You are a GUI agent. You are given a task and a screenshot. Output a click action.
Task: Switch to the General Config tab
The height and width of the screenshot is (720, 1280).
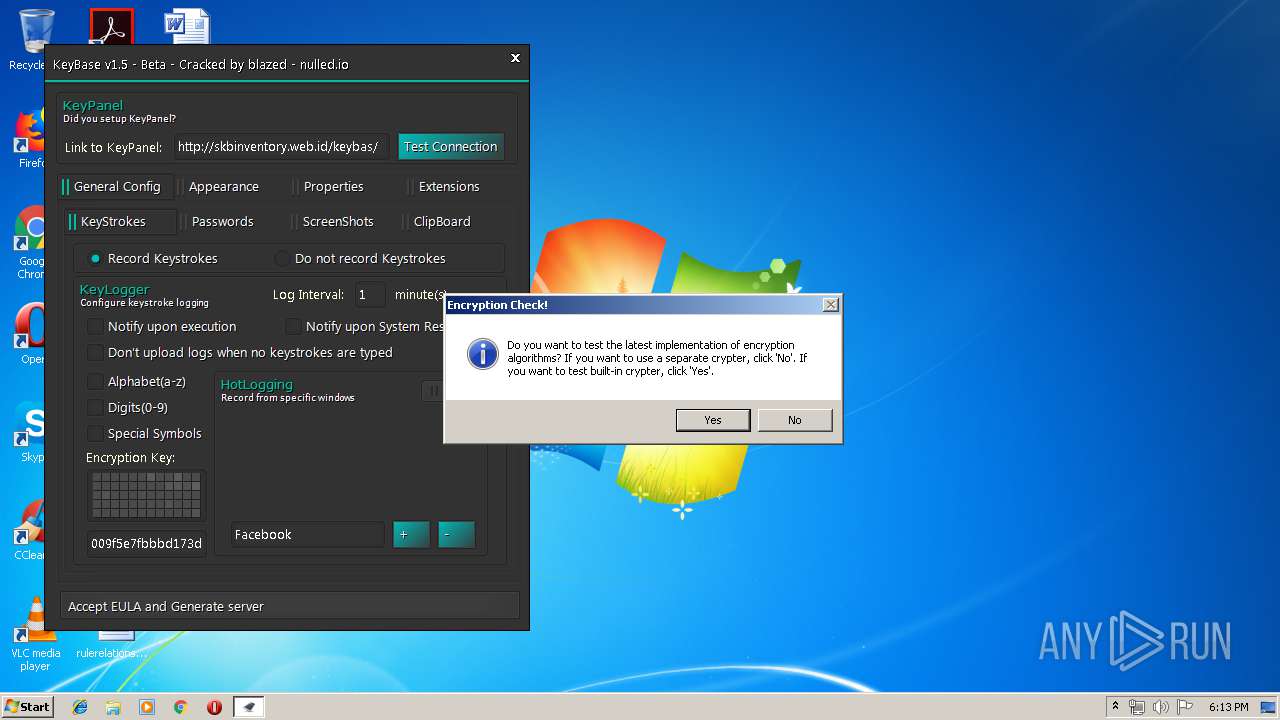[117, 186]
